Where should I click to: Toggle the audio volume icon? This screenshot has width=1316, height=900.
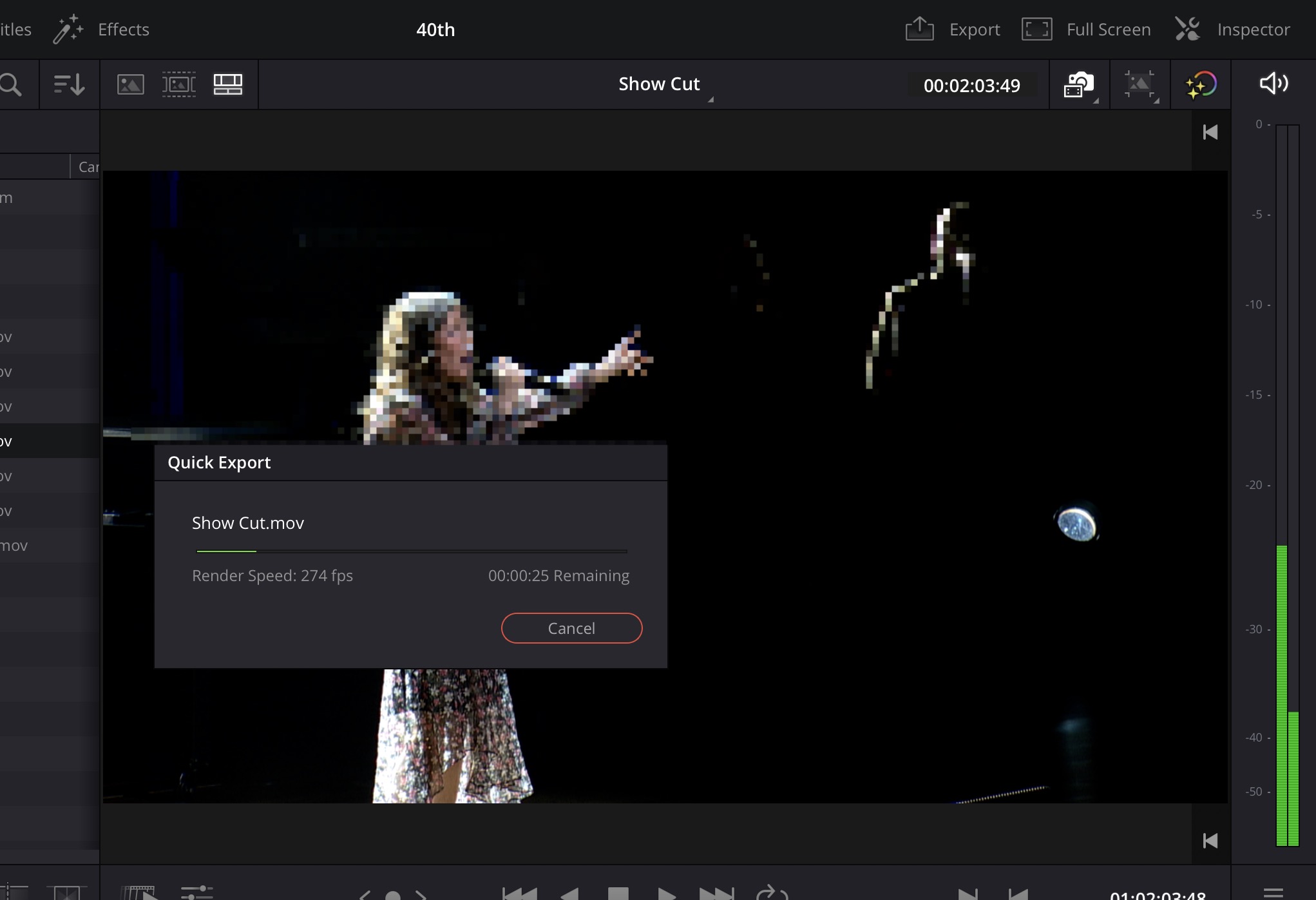[x=1274, y=84]
